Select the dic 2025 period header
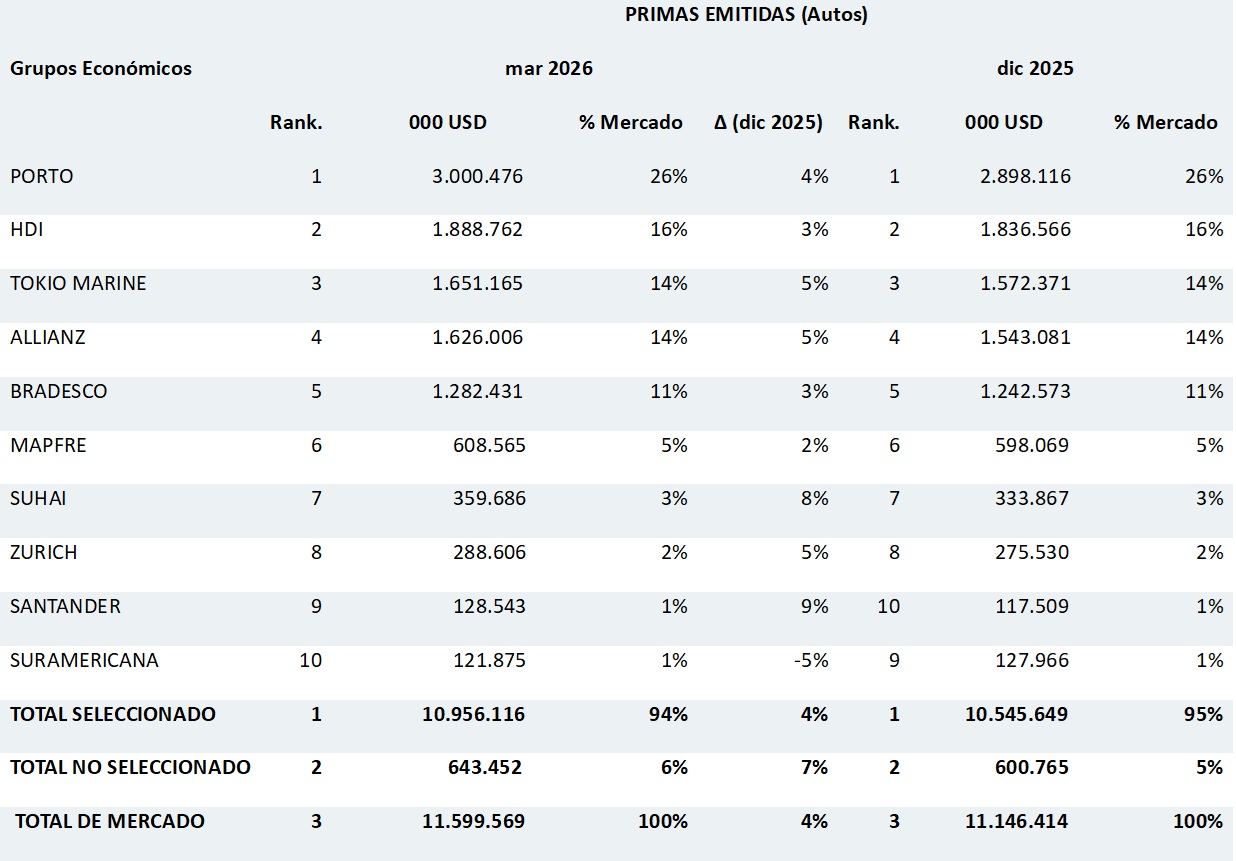The image size is (1236, 861). click(x=1035, y=69)
